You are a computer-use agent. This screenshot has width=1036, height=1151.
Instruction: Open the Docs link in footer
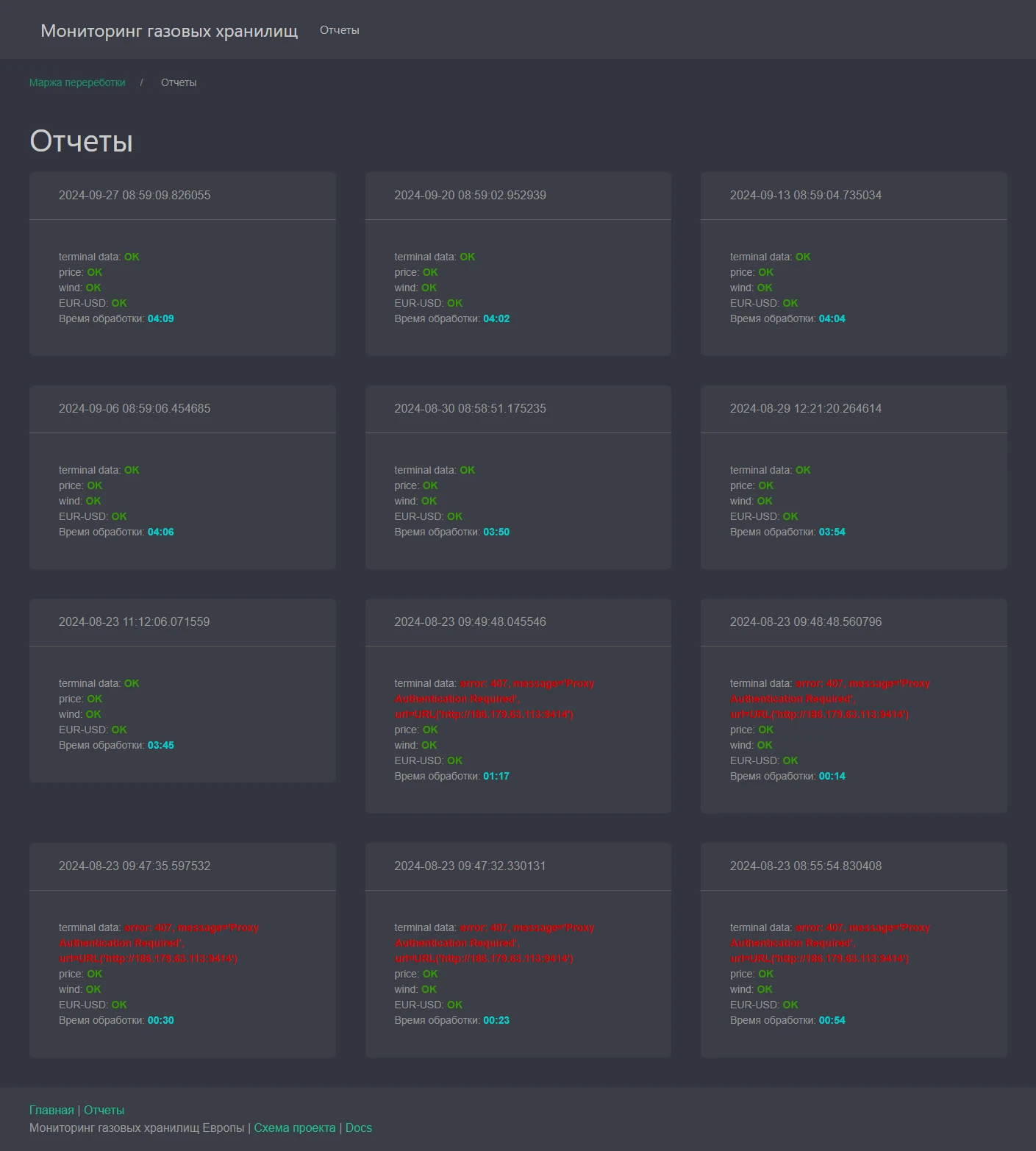click(x=359, y=1128)
